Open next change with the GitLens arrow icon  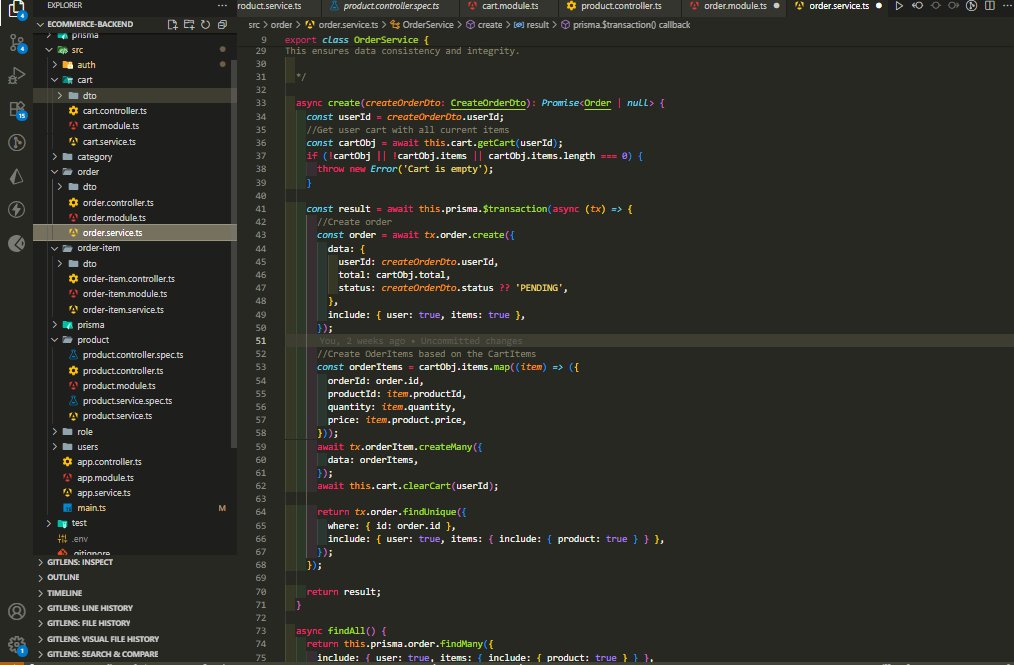953,6
